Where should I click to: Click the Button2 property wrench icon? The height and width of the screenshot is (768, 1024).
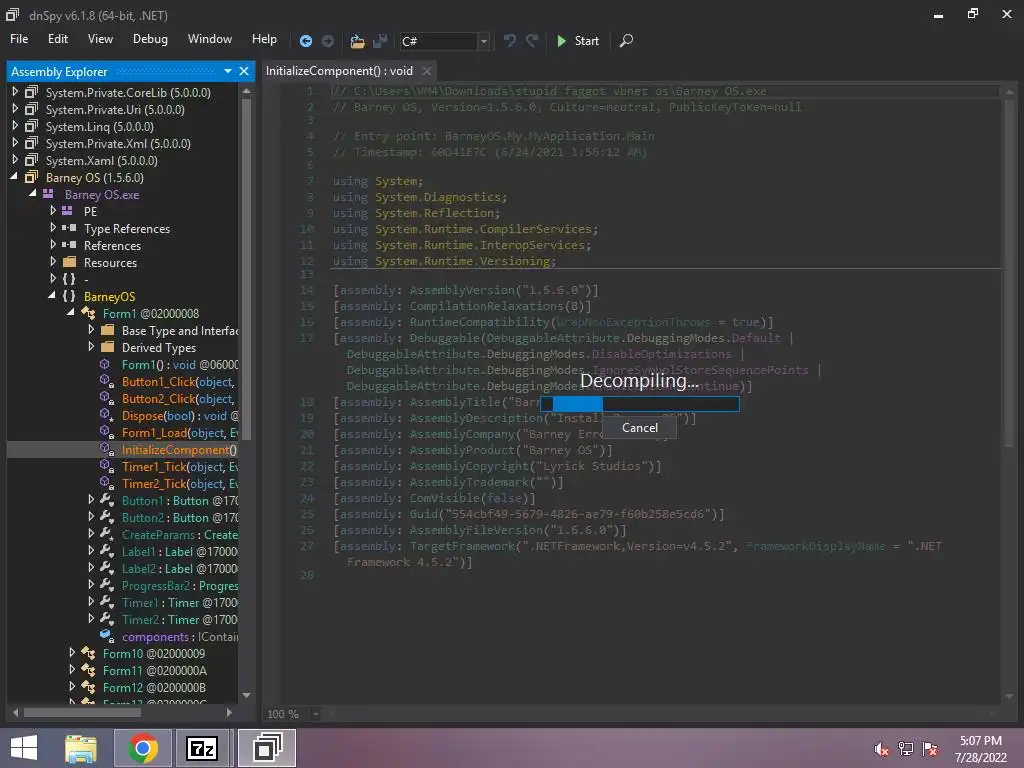pyautogui.click(x=107, y=517)
